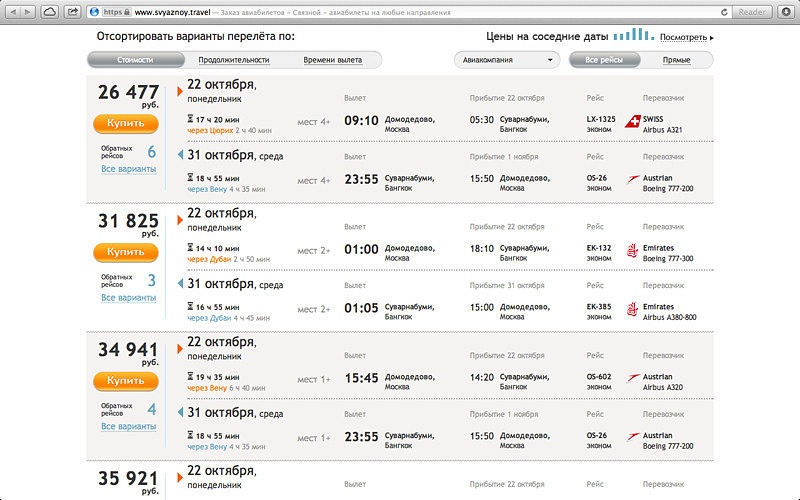
Task: Click the SWISS airline logo
Action: click(x=632, y=122)
